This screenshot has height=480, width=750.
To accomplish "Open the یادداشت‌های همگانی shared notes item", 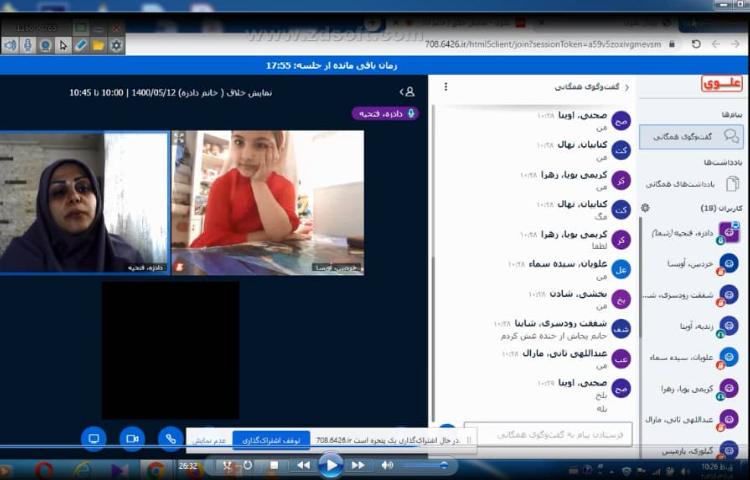I will [x=691, y=184].
